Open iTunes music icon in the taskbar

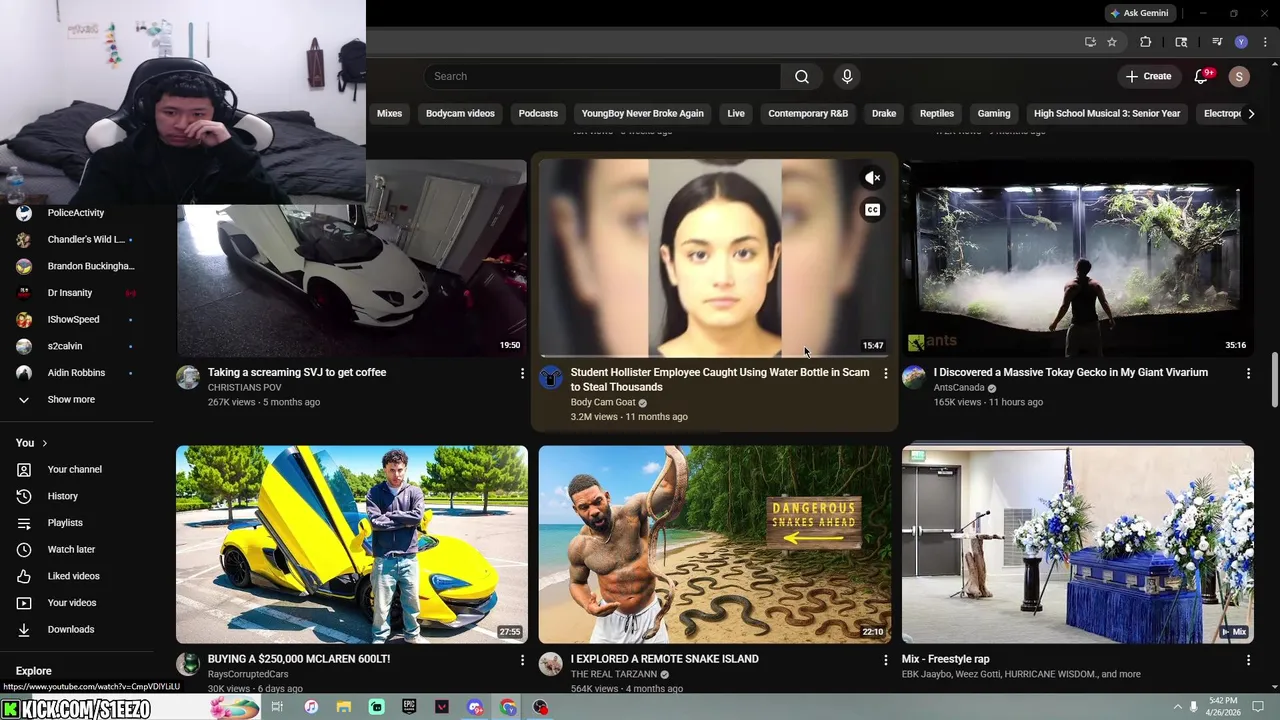coord(310,707)
